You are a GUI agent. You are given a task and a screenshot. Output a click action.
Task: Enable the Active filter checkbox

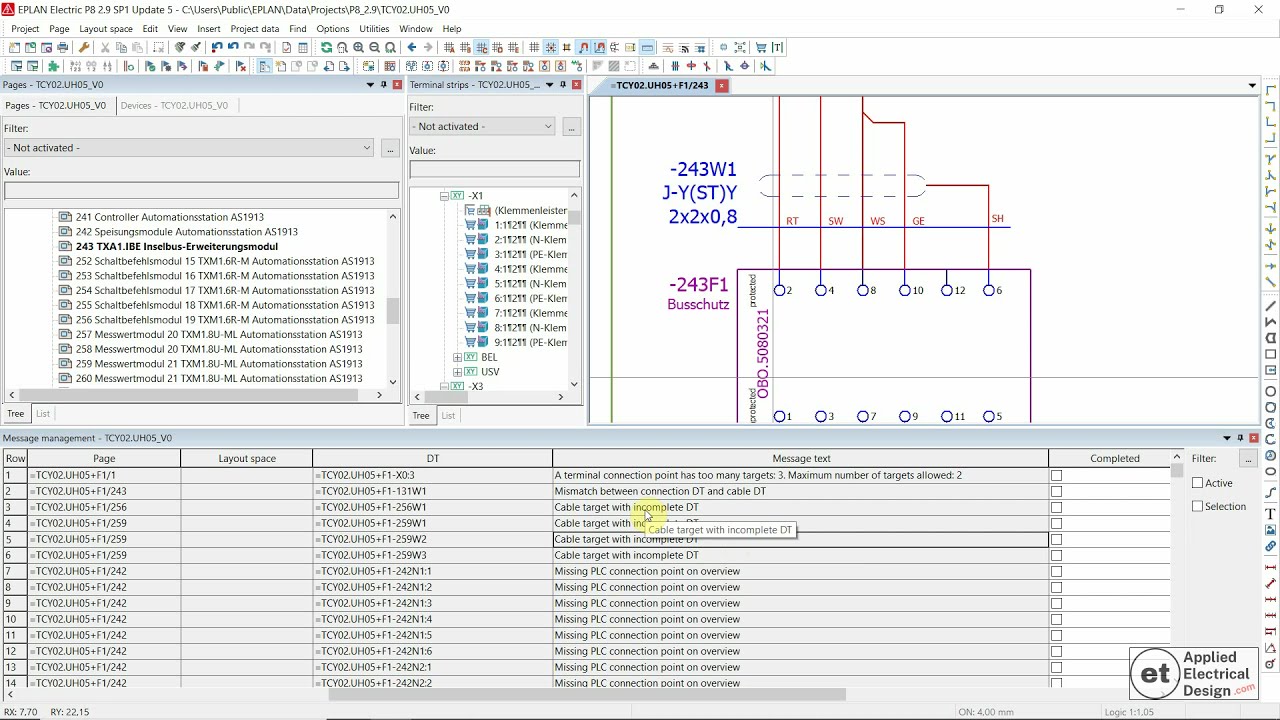point(1198,483)
